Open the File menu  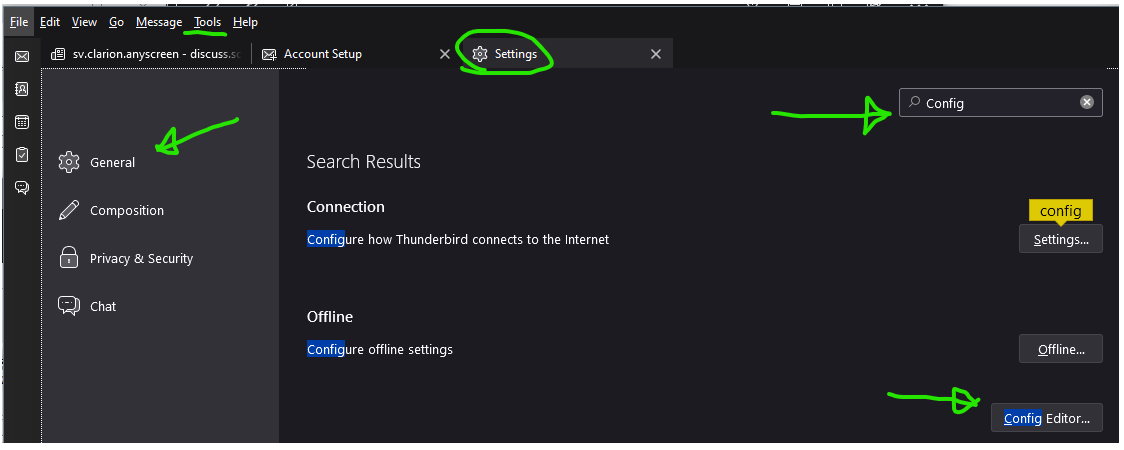tap(19, 22)
